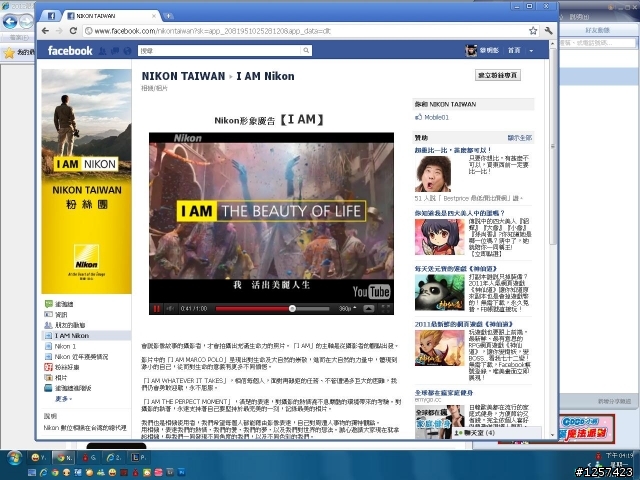Open Facebook friend requests icon
Viewport: 640px width, 480px height.
tap(102, 51)
